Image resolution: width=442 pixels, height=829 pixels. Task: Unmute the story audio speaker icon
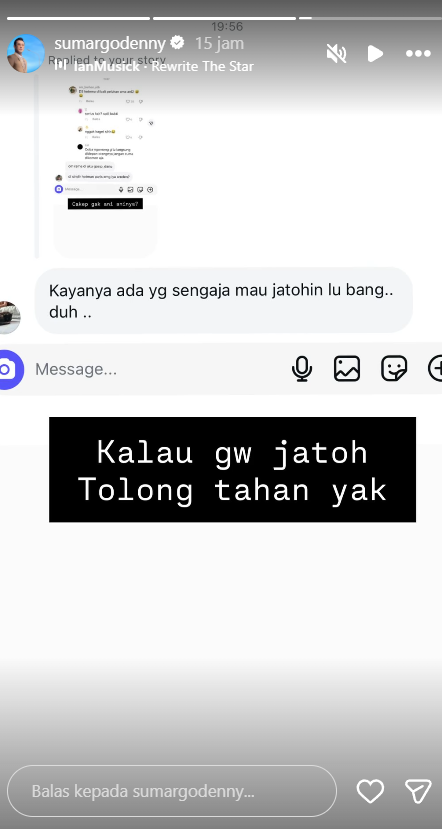click(336, 53)
